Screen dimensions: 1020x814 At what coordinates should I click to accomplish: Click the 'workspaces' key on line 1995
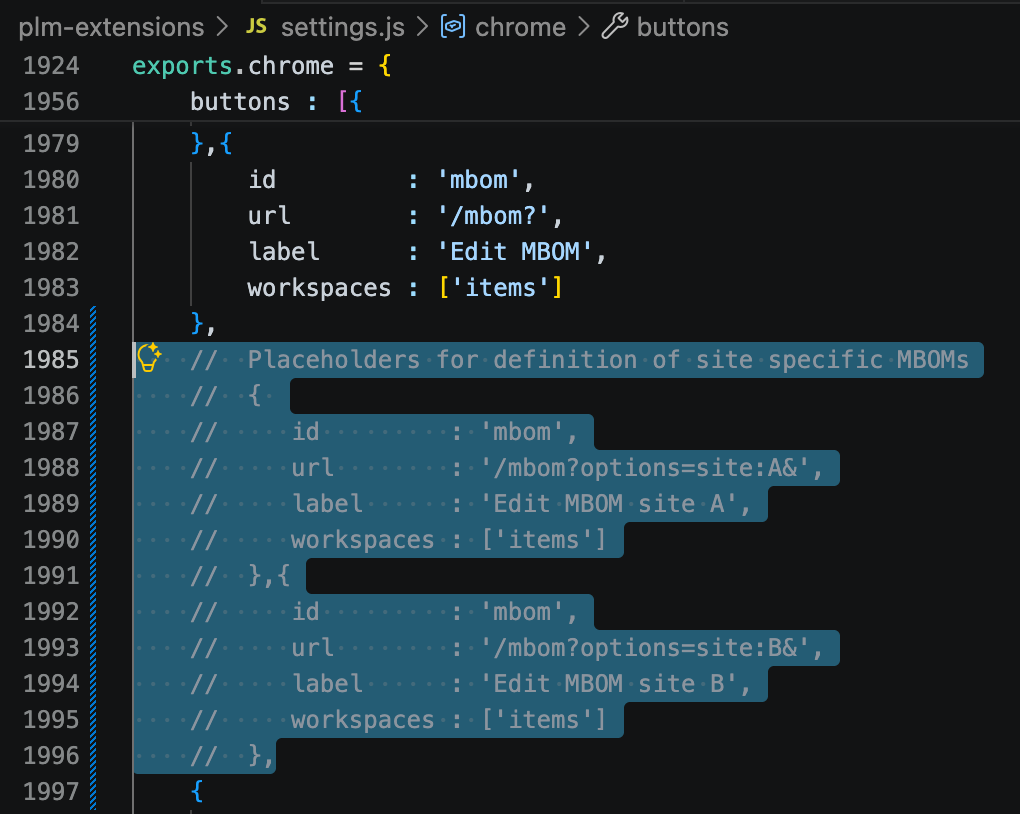[362, 720]
